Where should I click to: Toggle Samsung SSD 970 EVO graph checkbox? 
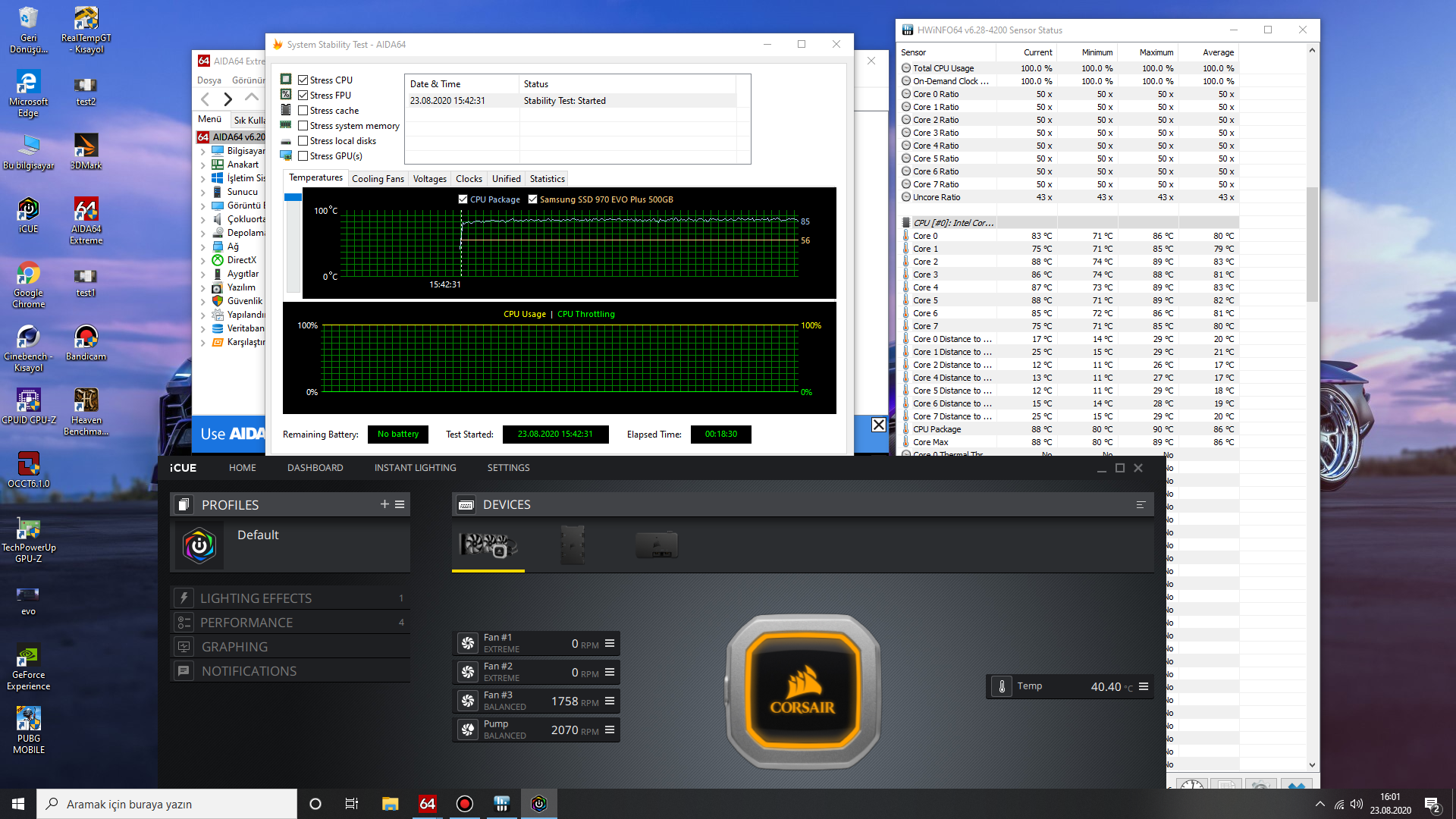tap(532, 199)
